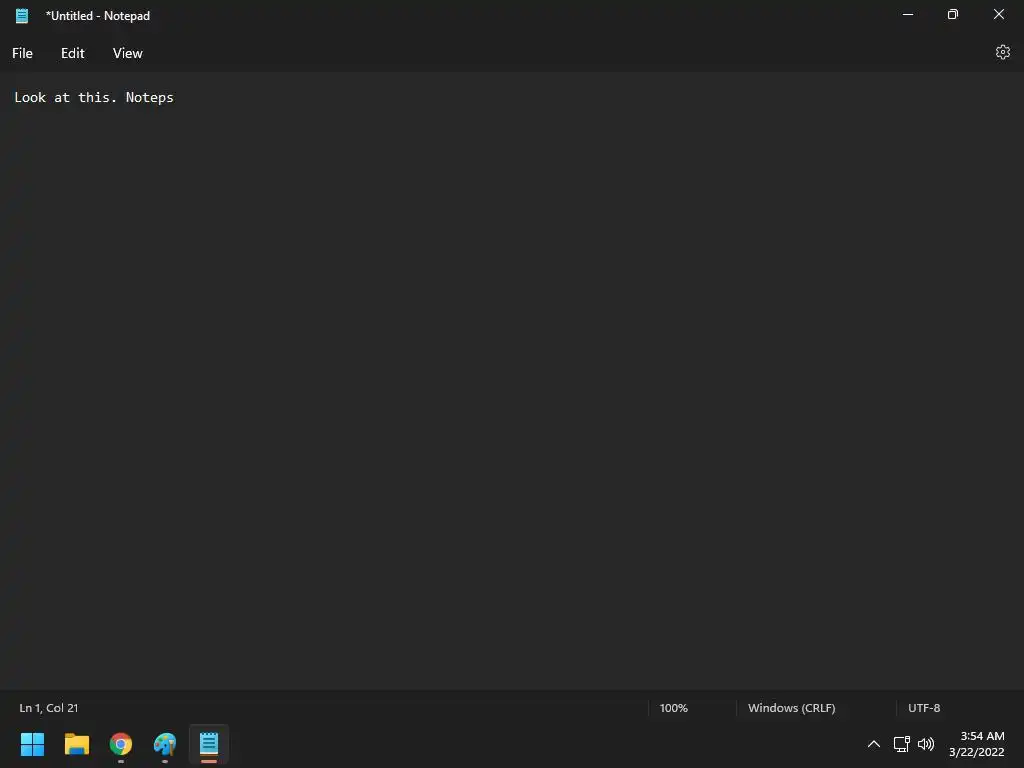1024x768 pixels.
Task: Open the volume tray icon
Action: tap(926, 744)
